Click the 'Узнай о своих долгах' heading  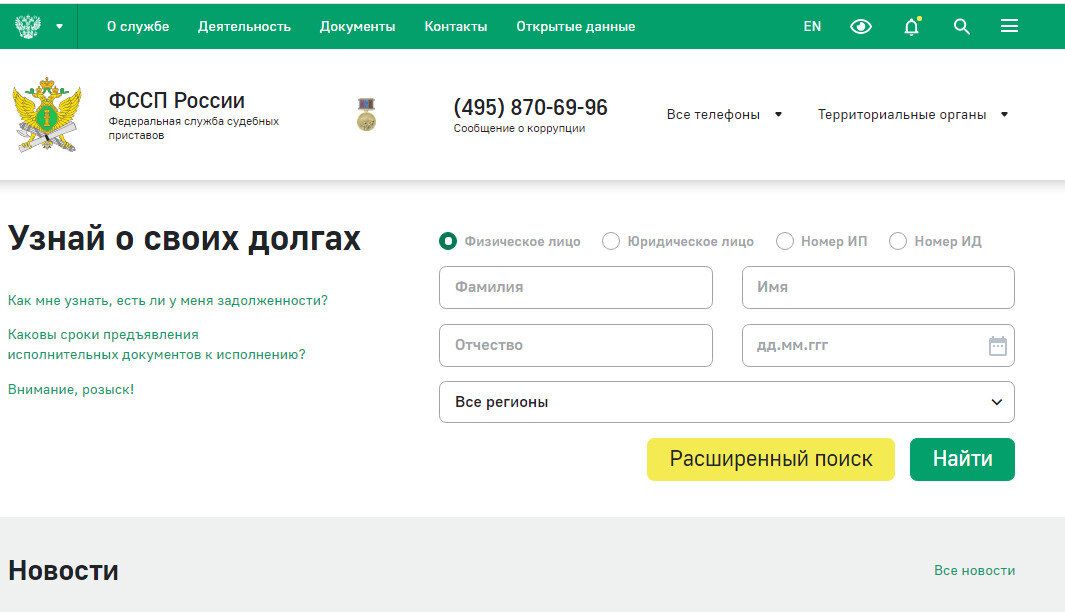tap(184, 238)
